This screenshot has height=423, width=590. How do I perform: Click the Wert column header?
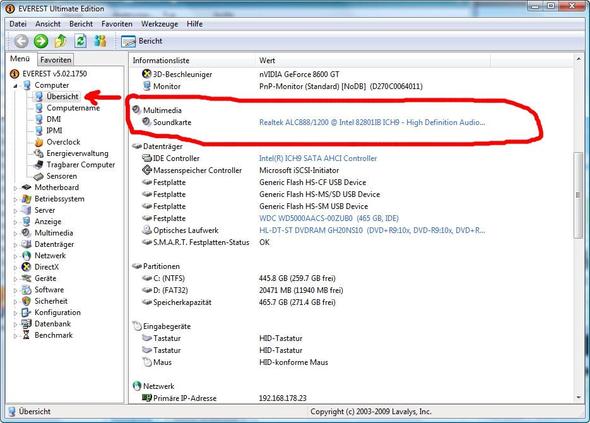373,60
